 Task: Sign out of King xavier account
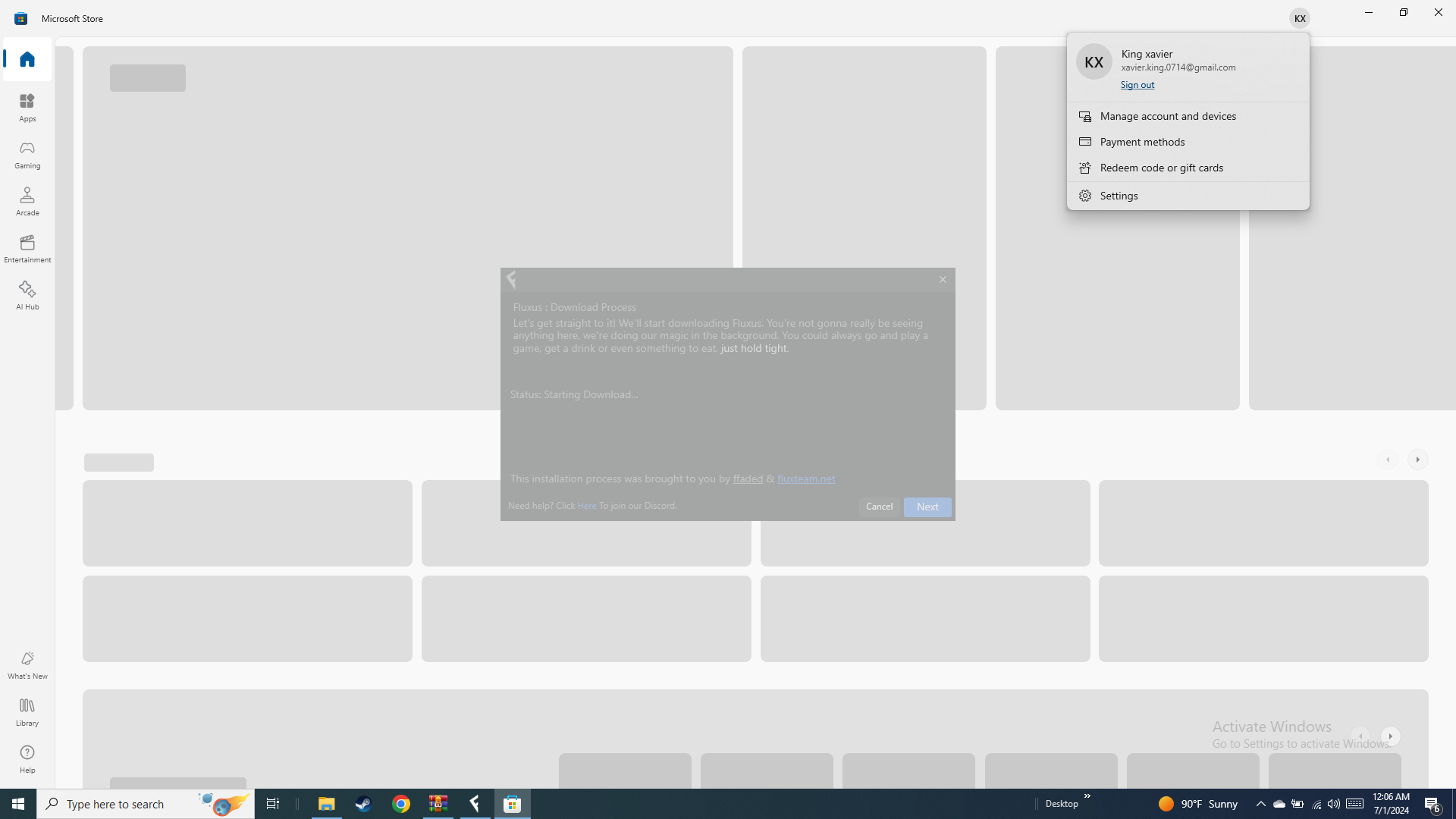tap(1137, 85)
